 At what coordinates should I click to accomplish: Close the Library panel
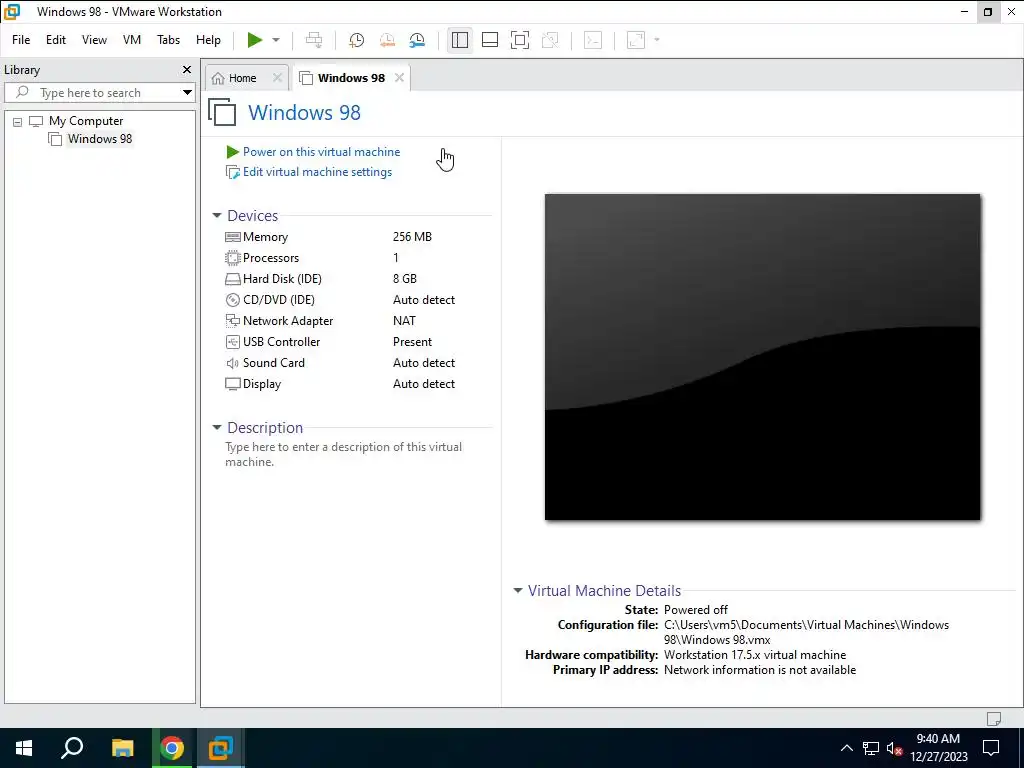[x=187, y=69]
